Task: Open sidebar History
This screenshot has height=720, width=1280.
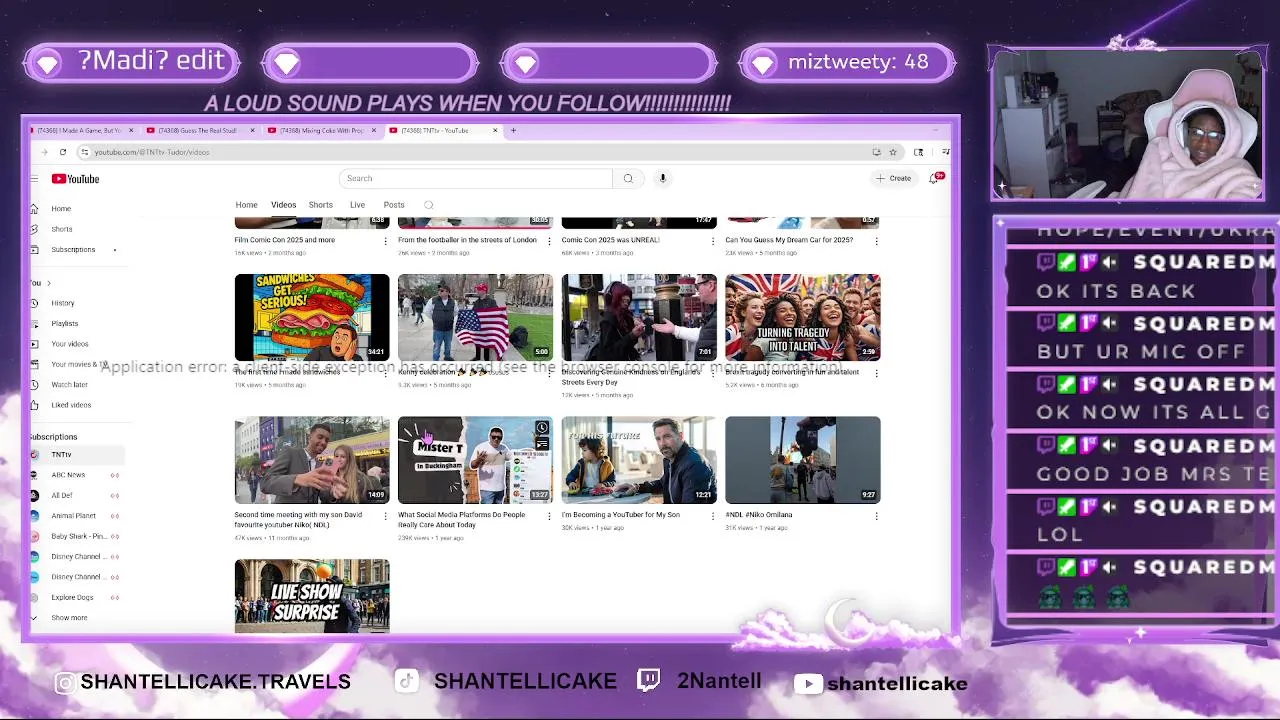Action: pos(63,303)
